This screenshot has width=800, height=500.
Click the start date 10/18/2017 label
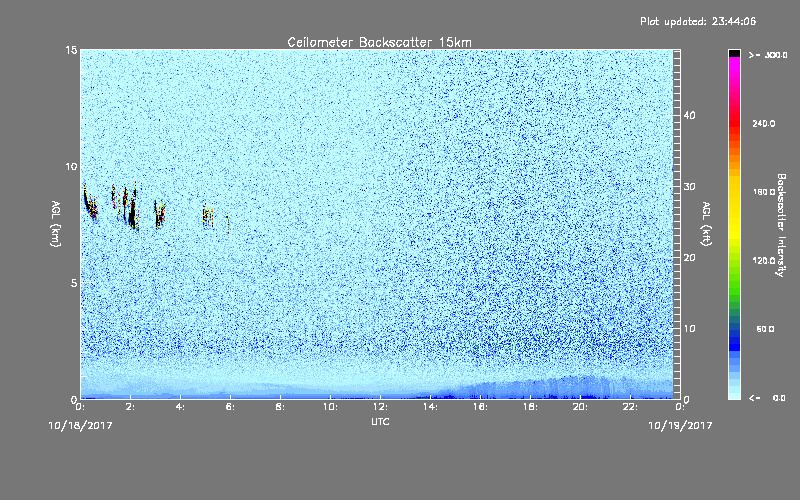tap(80, 425)
